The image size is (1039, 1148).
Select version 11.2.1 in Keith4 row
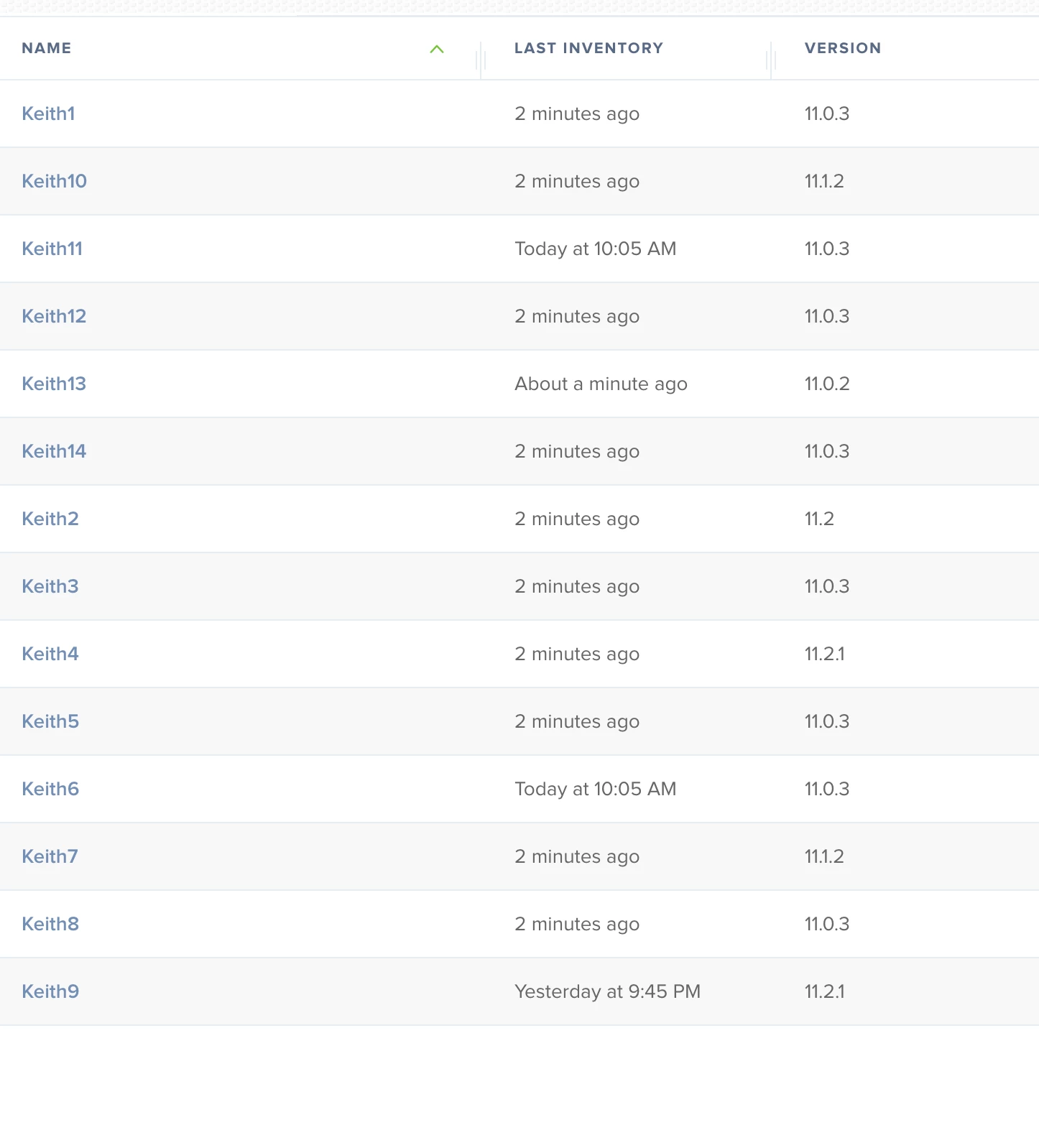825,654
